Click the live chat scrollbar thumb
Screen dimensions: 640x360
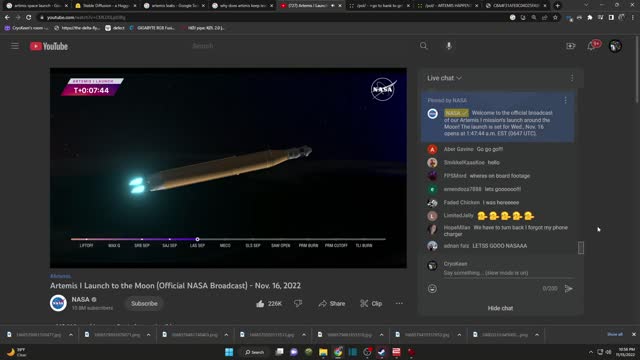pos(581,247)
